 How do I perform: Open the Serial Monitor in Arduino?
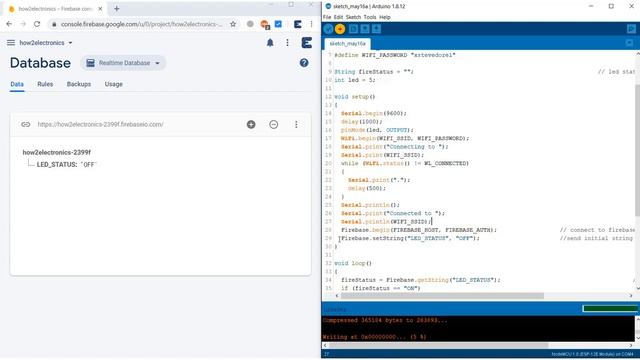click(x=631, y=29)
